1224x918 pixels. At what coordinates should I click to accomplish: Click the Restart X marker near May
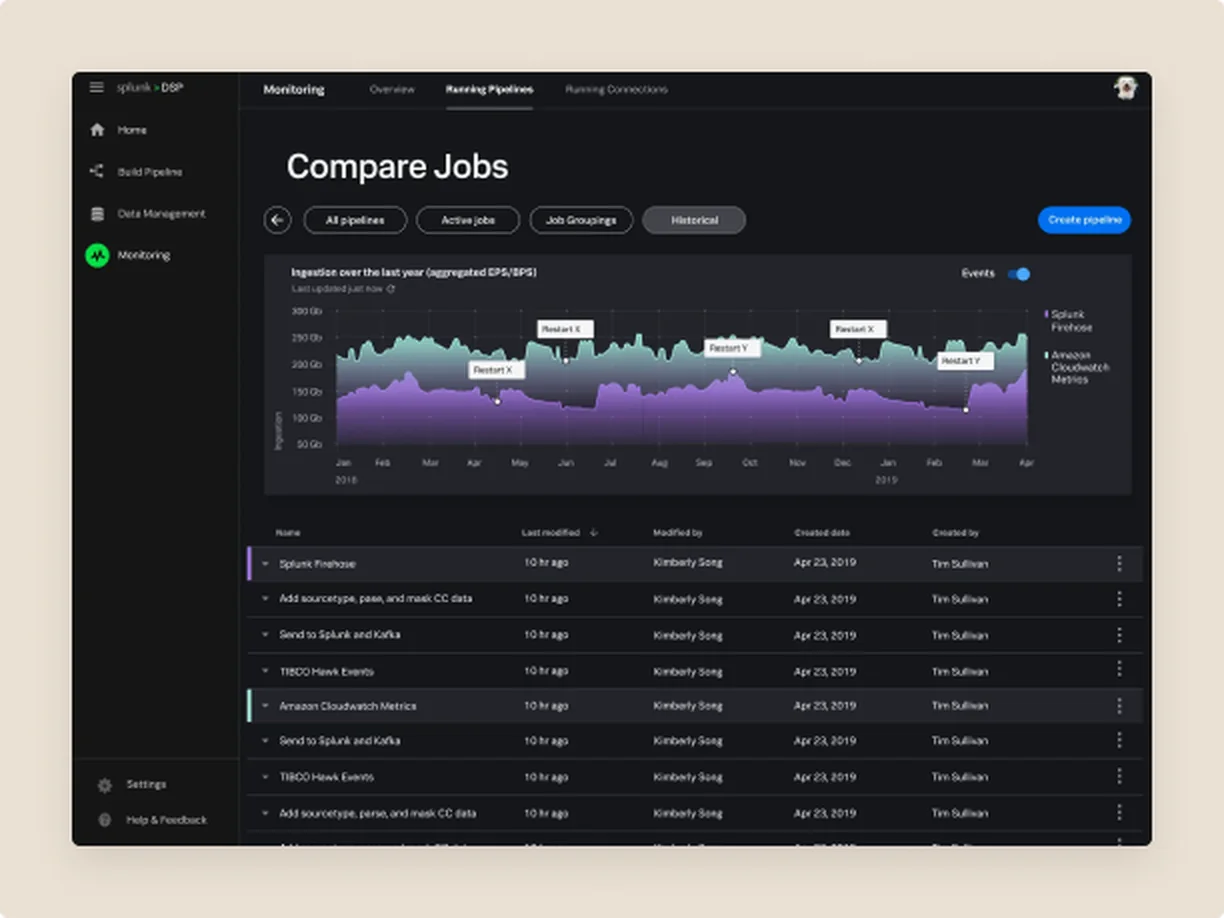[x=497, y=370]
